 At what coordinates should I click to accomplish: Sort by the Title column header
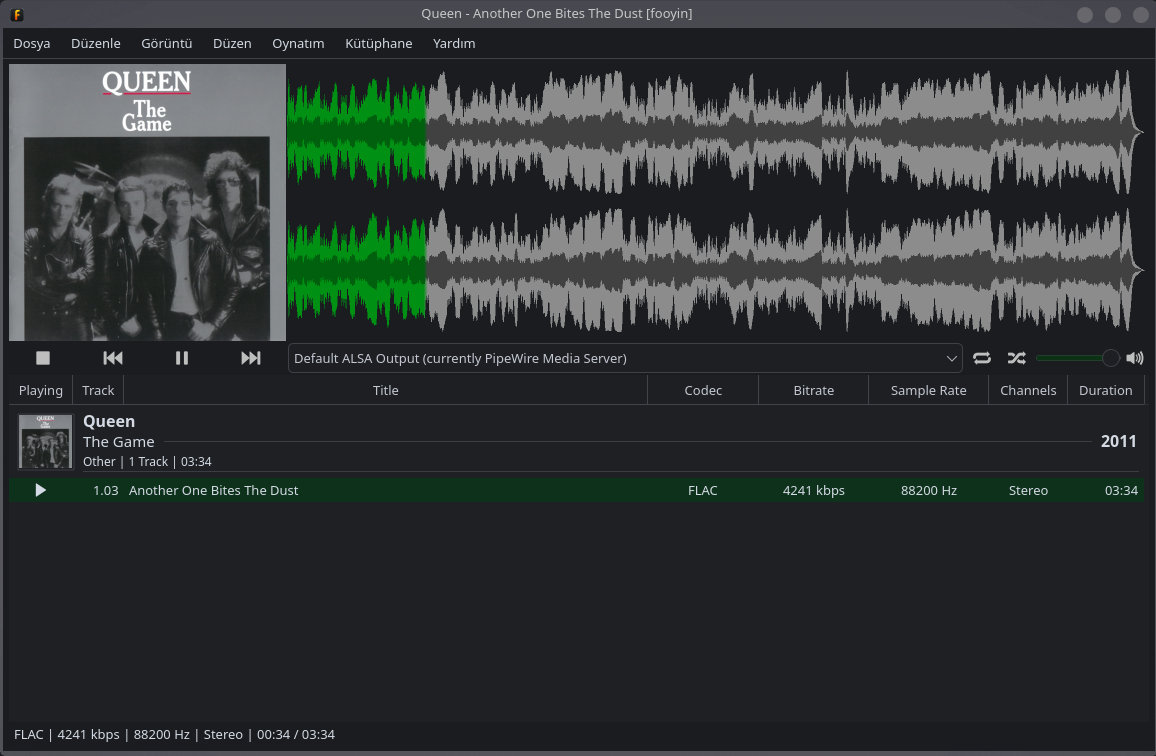point(386,390)
